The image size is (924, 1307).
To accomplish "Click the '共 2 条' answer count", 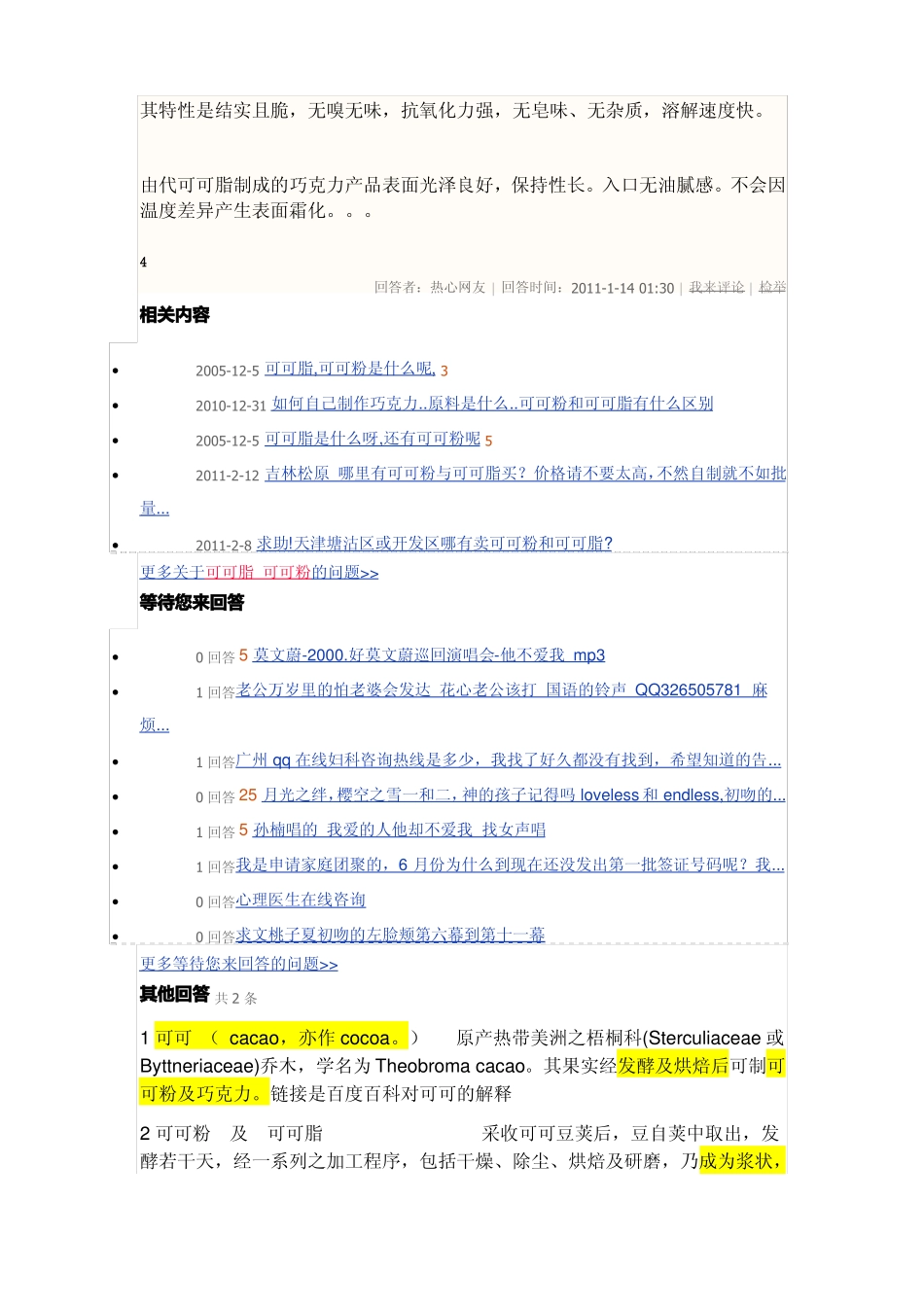I will click(x=236, y=999).
